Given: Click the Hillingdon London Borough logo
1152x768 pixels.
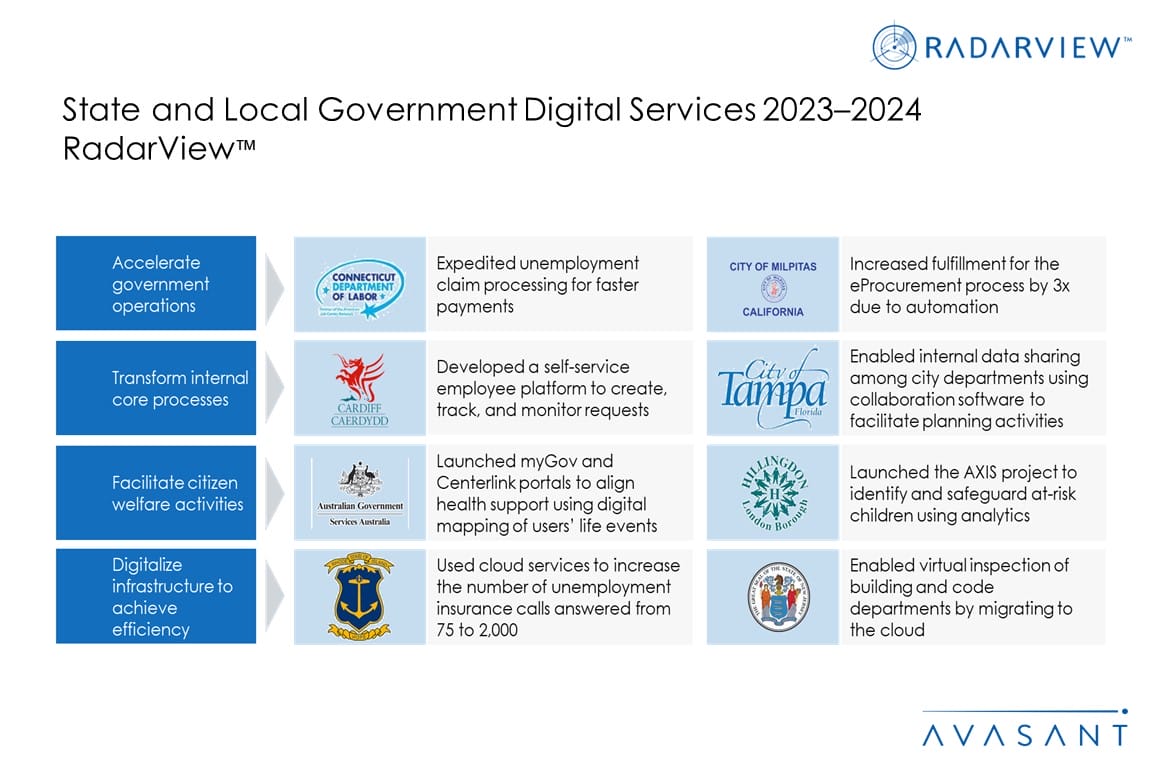Looking at the screenshot, I should 772,493.
